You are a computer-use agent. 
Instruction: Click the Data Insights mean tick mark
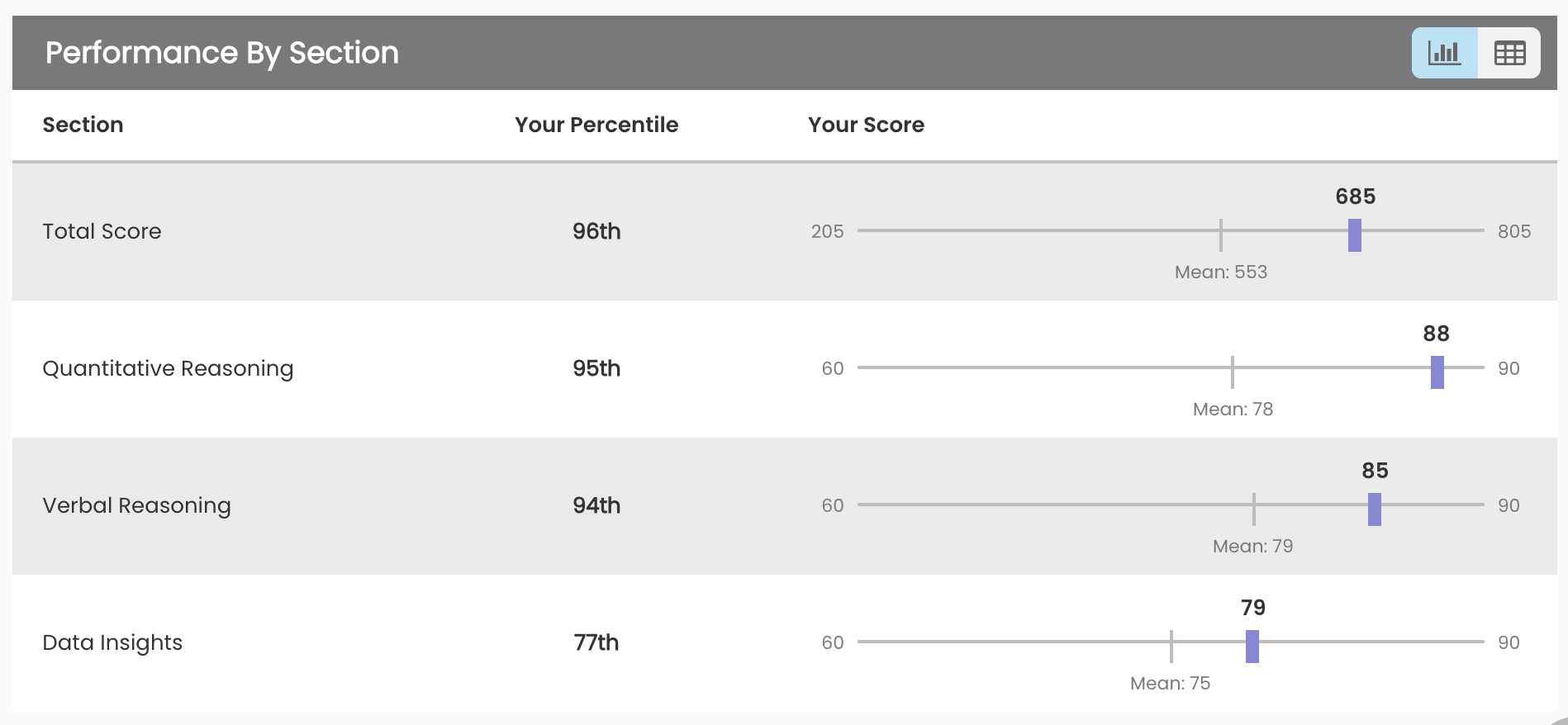click(x=1171, y=647)
